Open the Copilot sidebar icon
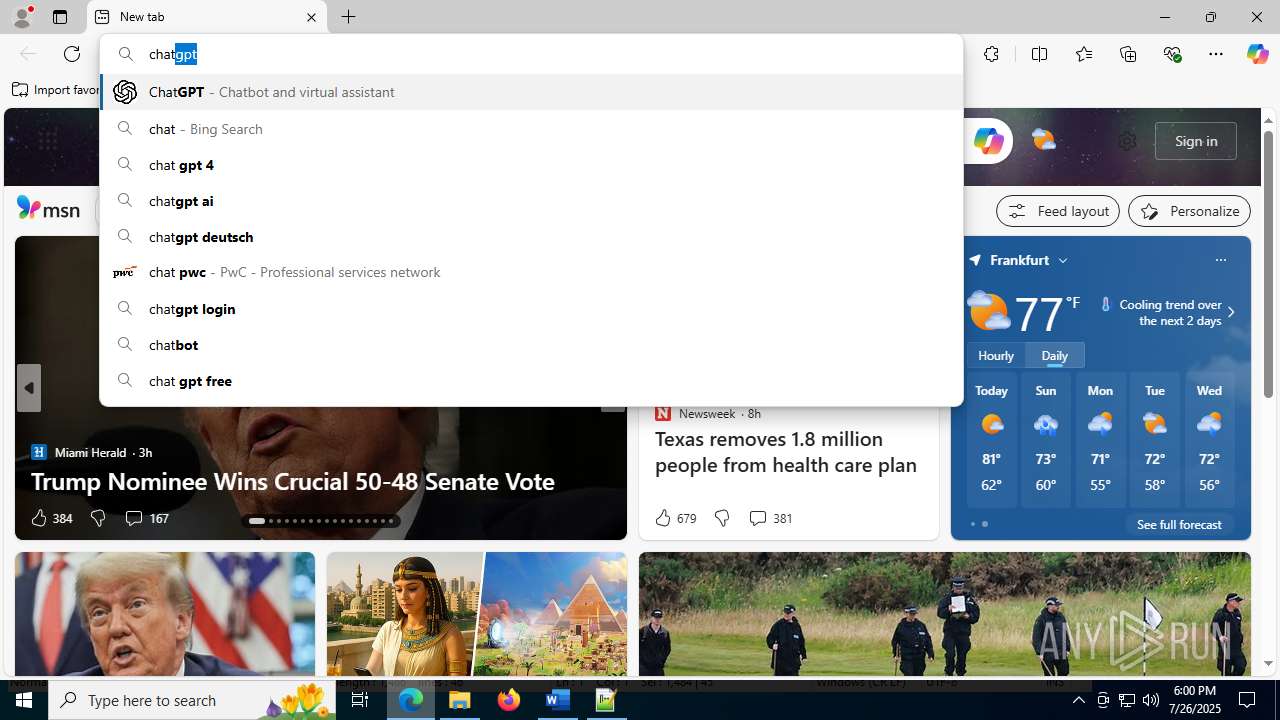1280x720 pixels. coord(1257,54)
